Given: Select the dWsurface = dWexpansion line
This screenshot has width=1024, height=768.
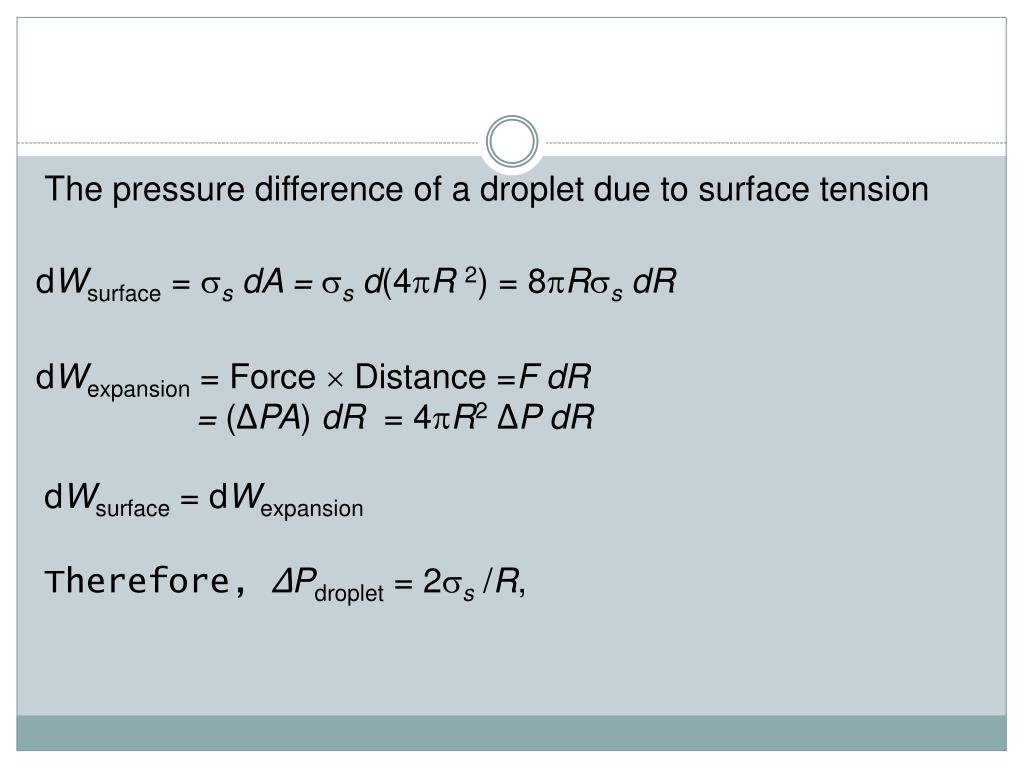Looking at the screenshot, I should (x=203, y=500).
